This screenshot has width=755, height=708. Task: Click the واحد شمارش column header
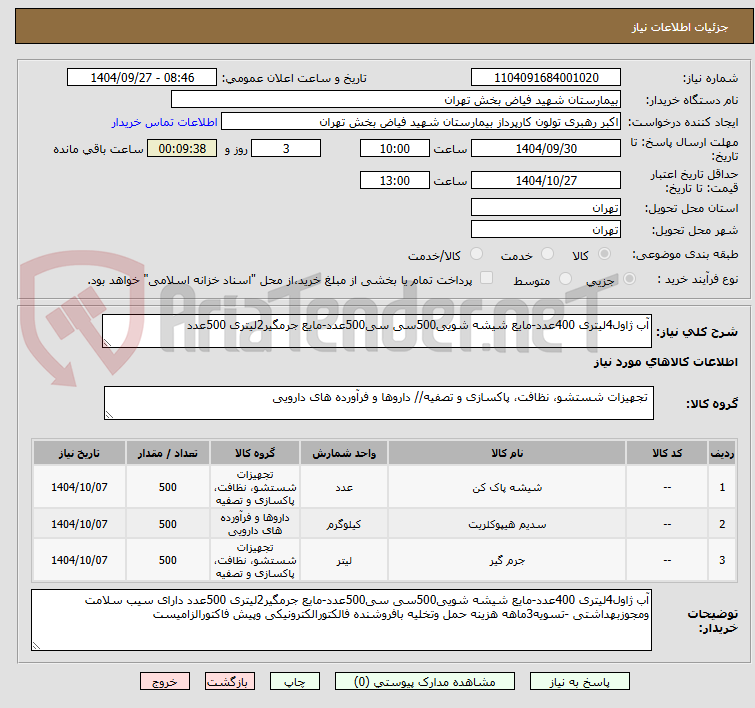[x=344, y=453]
